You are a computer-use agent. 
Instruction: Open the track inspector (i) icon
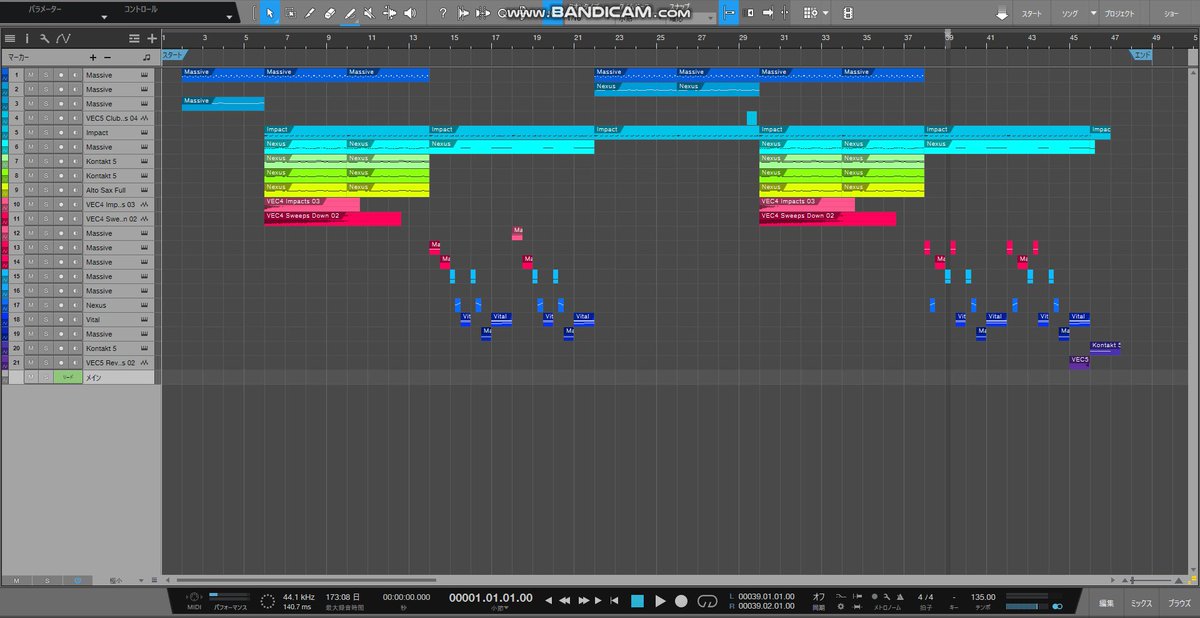coord(27,38)
